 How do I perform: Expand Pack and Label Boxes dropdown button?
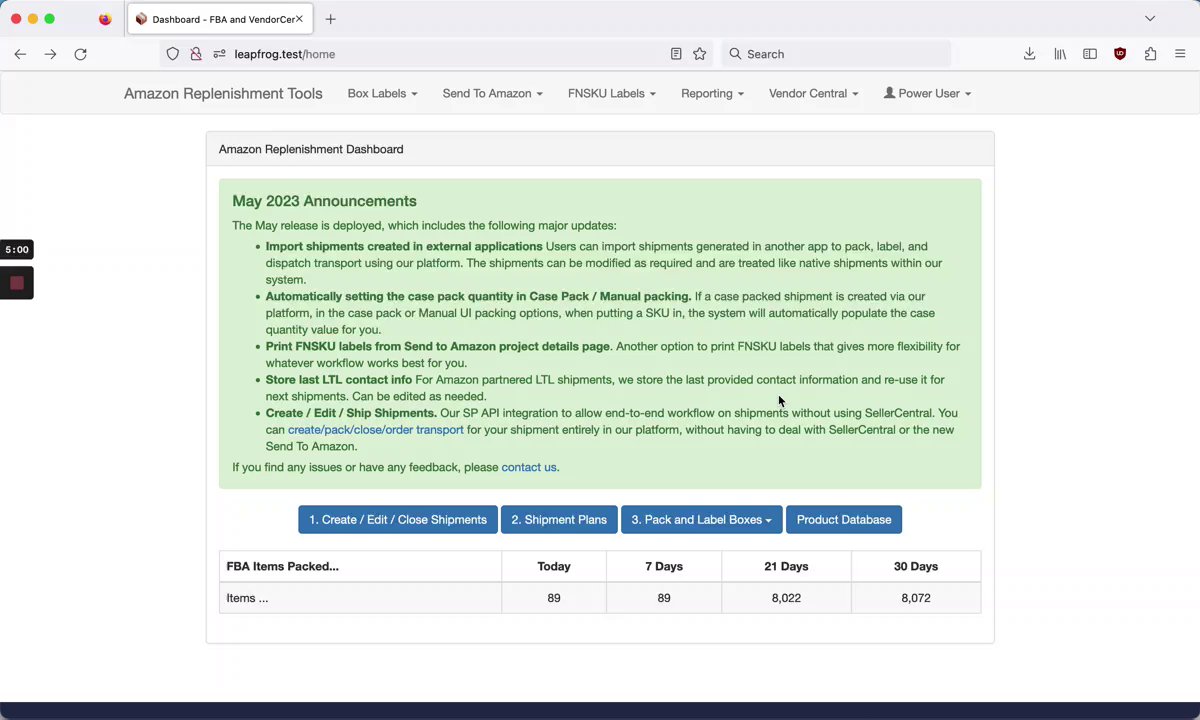tap(701, 520)
